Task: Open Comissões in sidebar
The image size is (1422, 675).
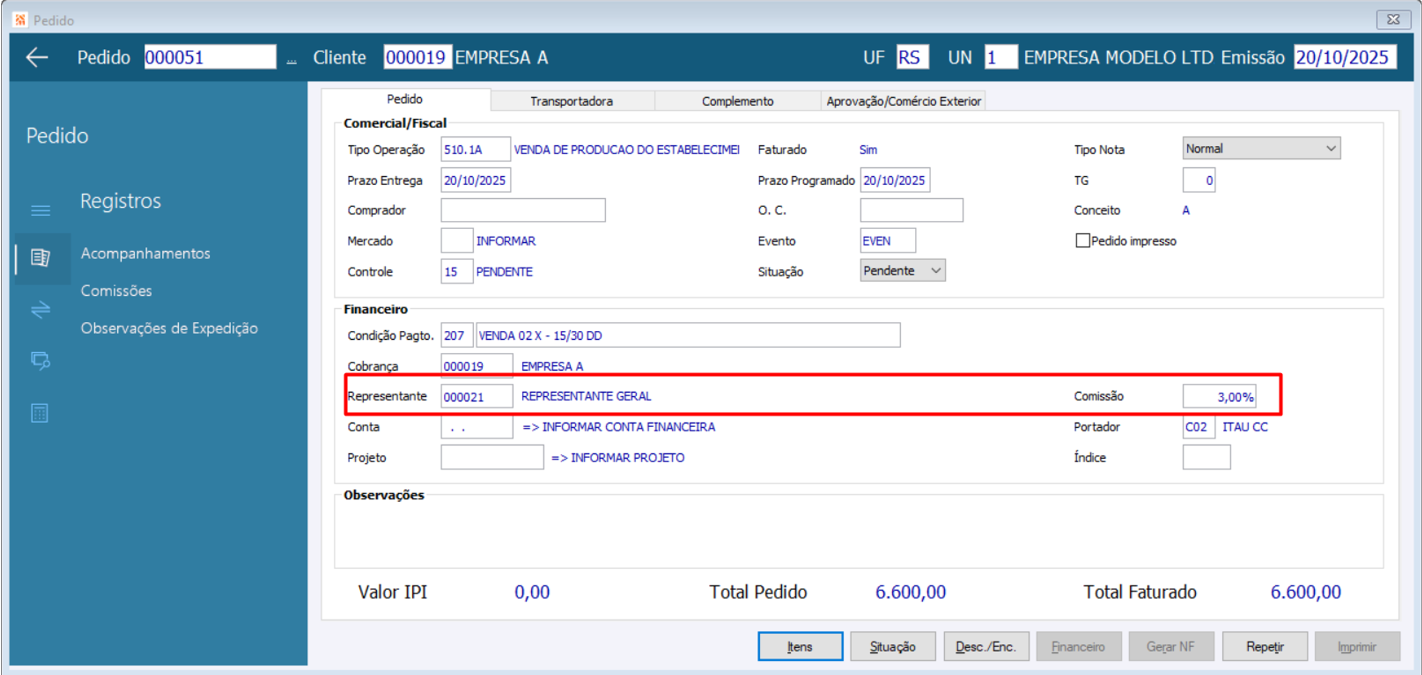Action: click(117, 291)
